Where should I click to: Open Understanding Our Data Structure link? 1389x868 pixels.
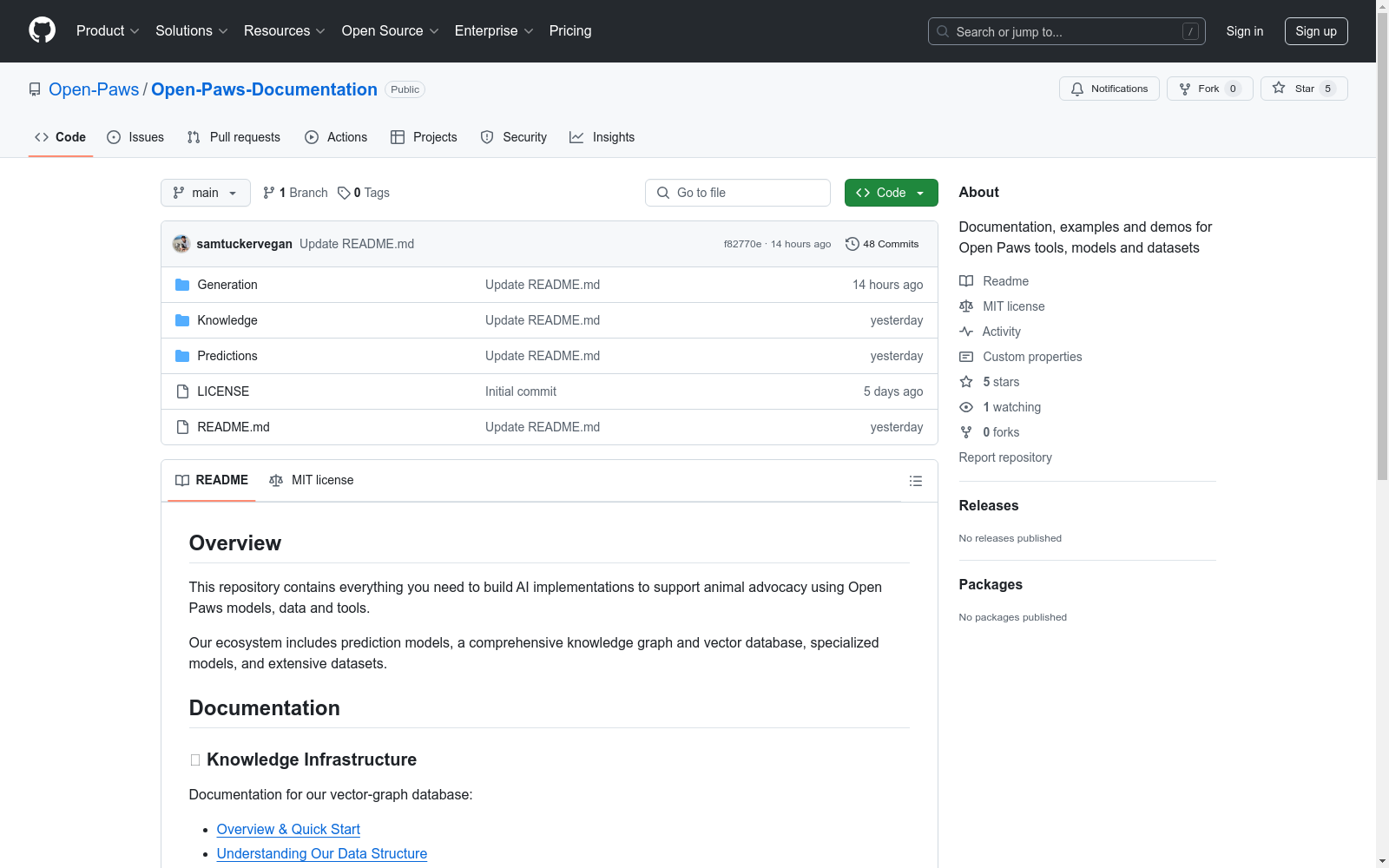(322, 854)
